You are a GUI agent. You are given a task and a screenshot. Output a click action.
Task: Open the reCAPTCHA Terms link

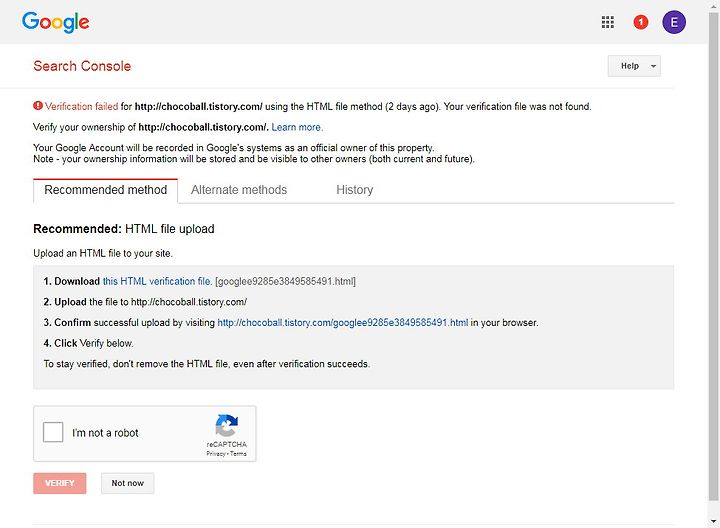[x=238, y=454]
